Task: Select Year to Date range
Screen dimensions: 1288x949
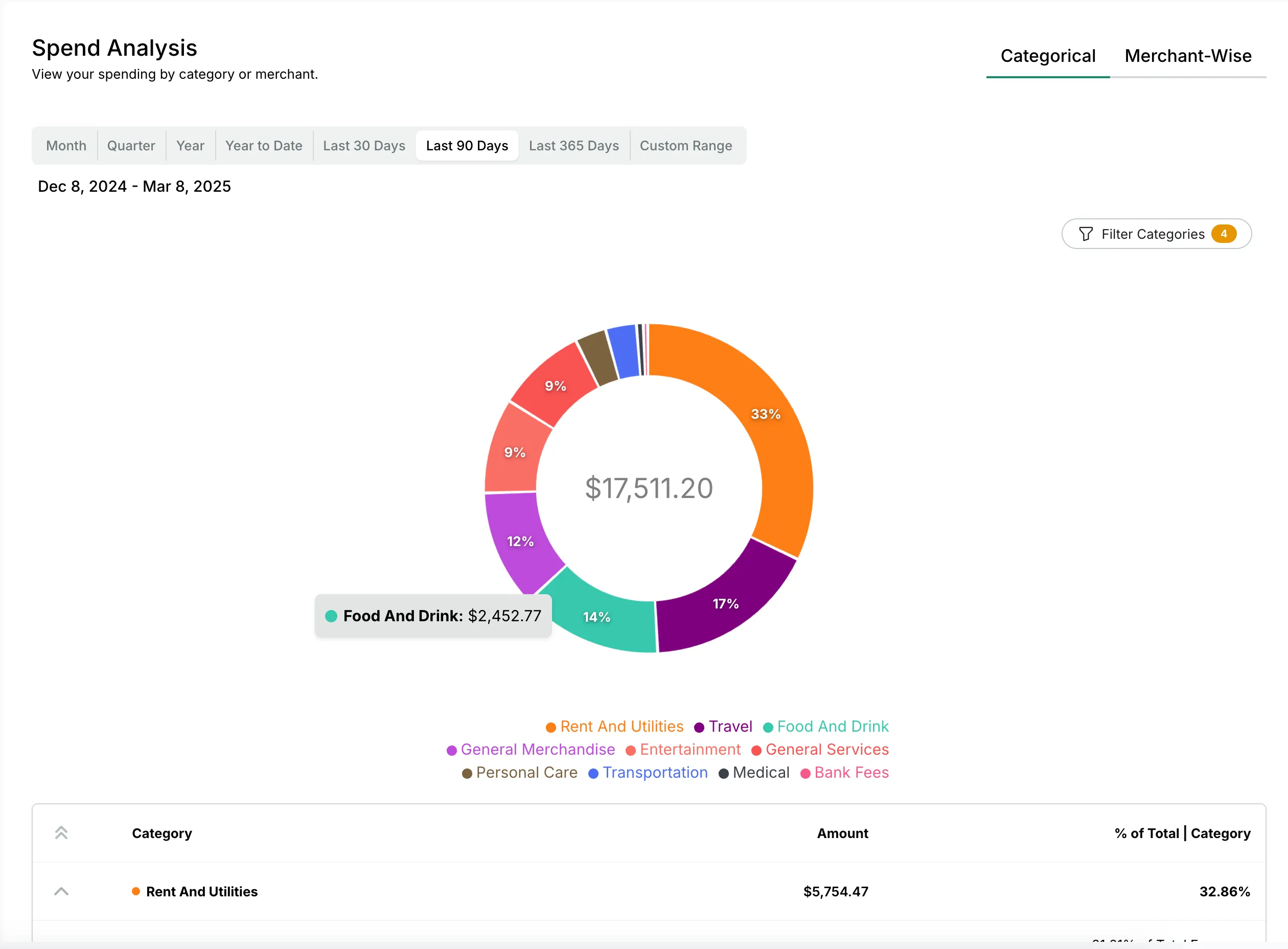Action: pyautogui.click(x=264, y=146)
